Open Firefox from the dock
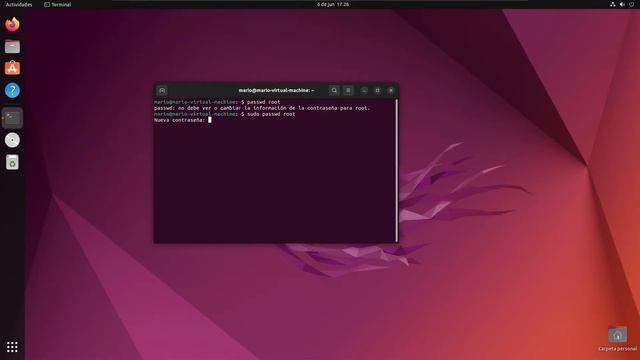The height and width of the screenshot is (360, 640). click(12, 24)
